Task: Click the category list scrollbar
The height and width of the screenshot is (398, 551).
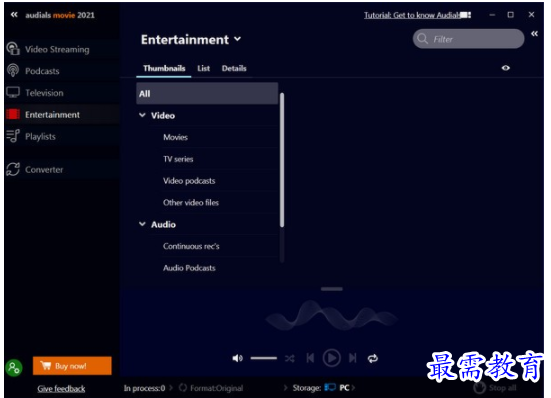Action: [282, 160]
